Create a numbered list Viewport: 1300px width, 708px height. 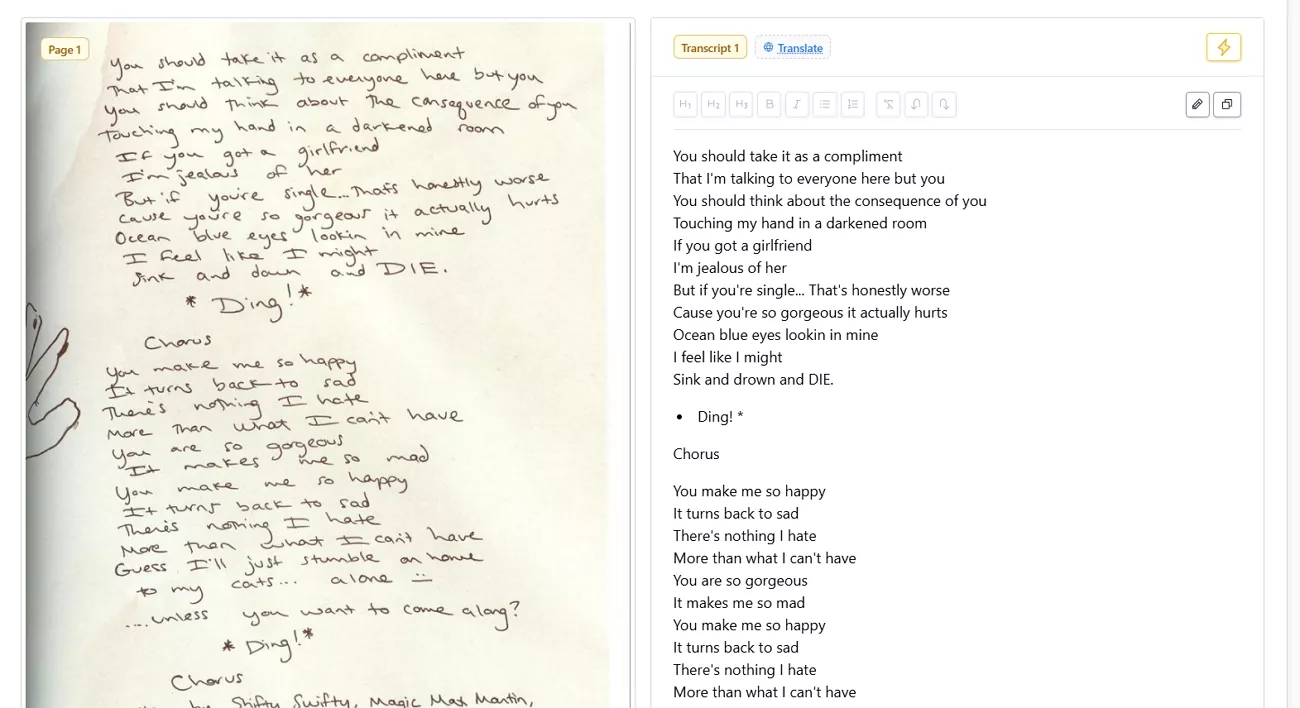[x=853, y=104]
